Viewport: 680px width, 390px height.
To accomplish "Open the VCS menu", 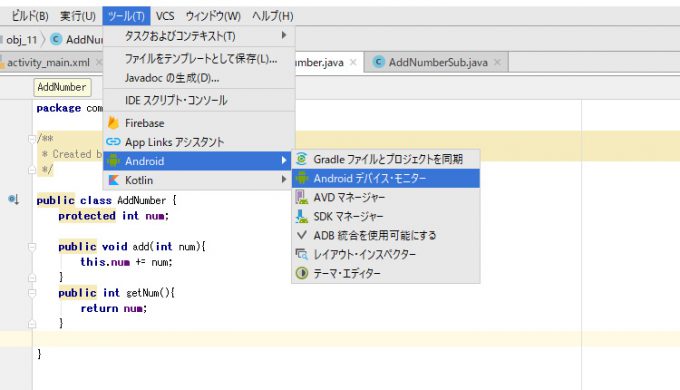I will tap(165, 16).
